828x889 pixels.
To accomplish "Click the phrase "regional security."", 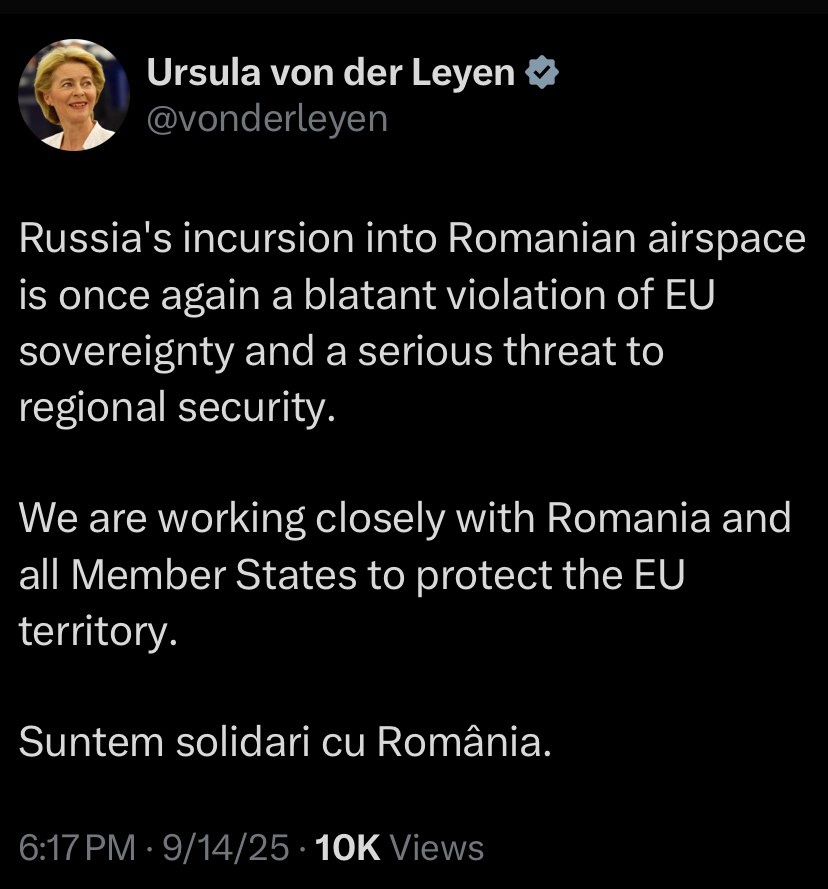I will click(178, 407).
